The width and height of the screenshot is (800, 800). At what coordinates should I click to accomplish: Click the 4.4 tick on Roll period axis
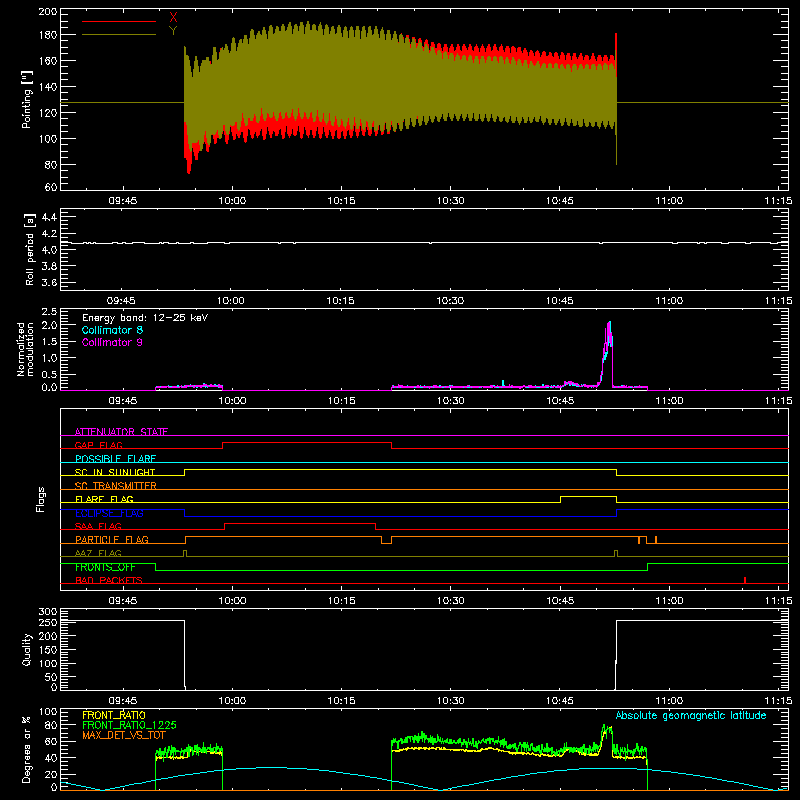point(49,217)
